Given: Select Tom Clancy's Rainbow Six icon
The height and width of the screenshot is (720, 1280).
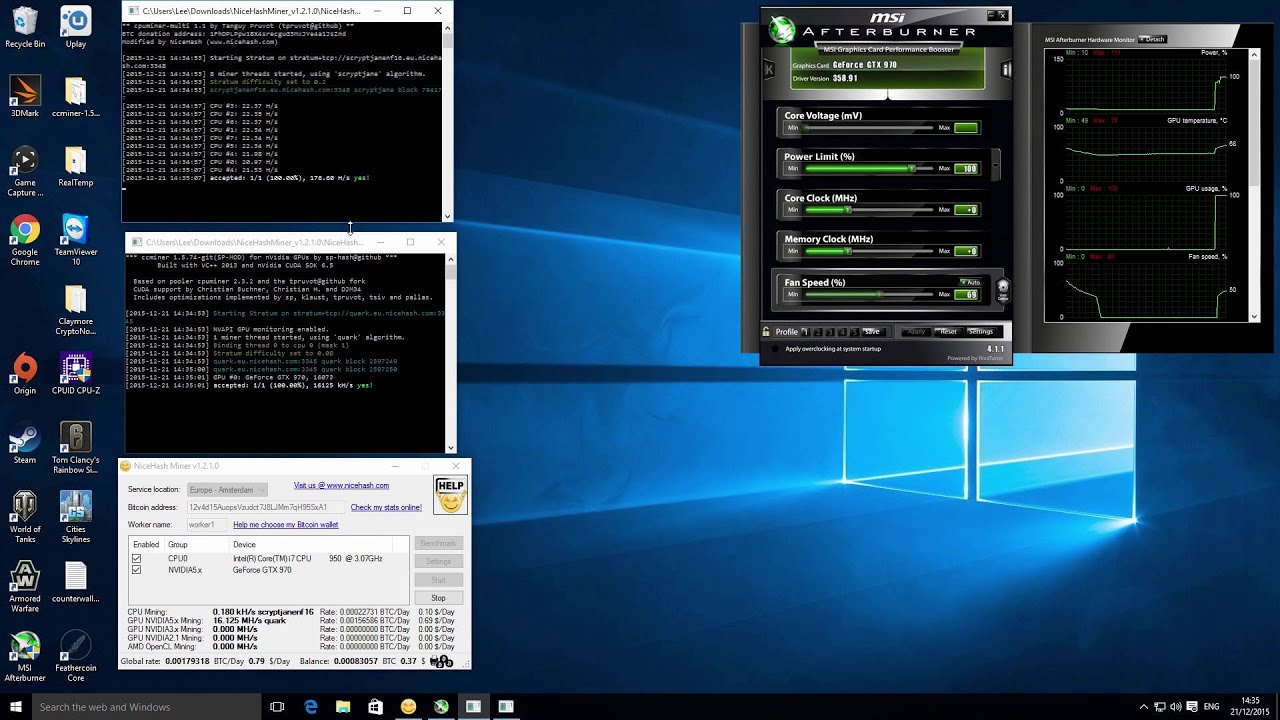Looking at the screenshot, I should pyautogui.click(x=75, y=448).
